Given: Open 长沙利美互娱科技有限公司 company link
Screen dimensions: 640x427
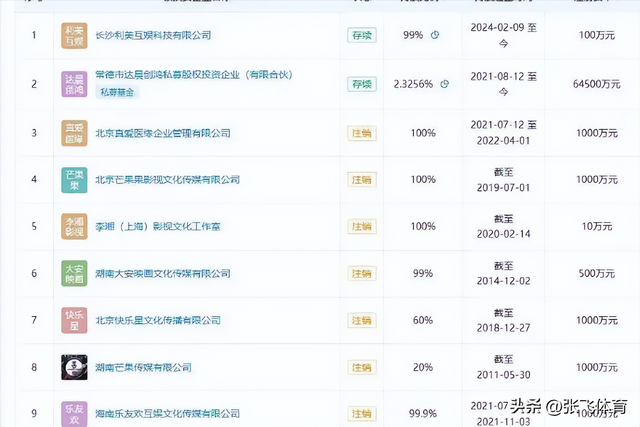Looking at the screenshot, I should coord(153,35).
